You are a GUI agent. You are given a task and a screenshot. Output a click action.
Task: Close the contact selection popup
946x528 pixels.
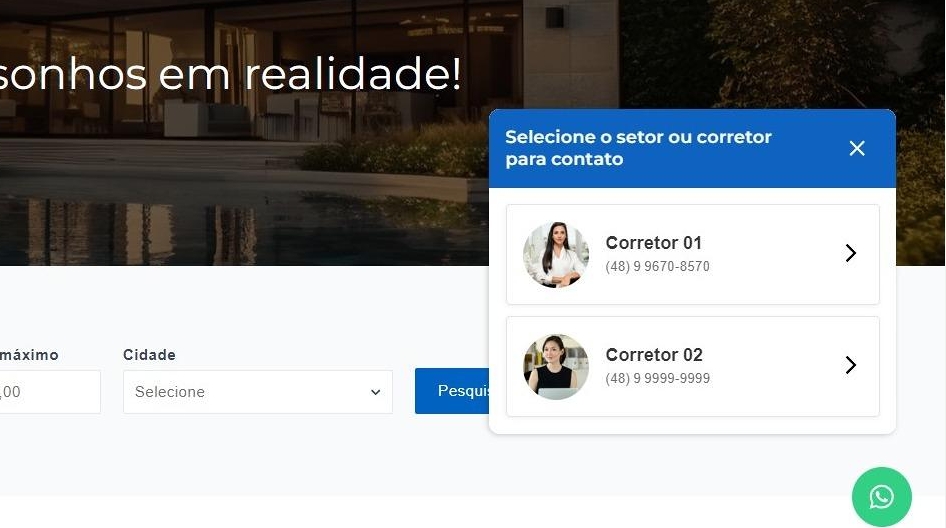click(x=857, y=148)
